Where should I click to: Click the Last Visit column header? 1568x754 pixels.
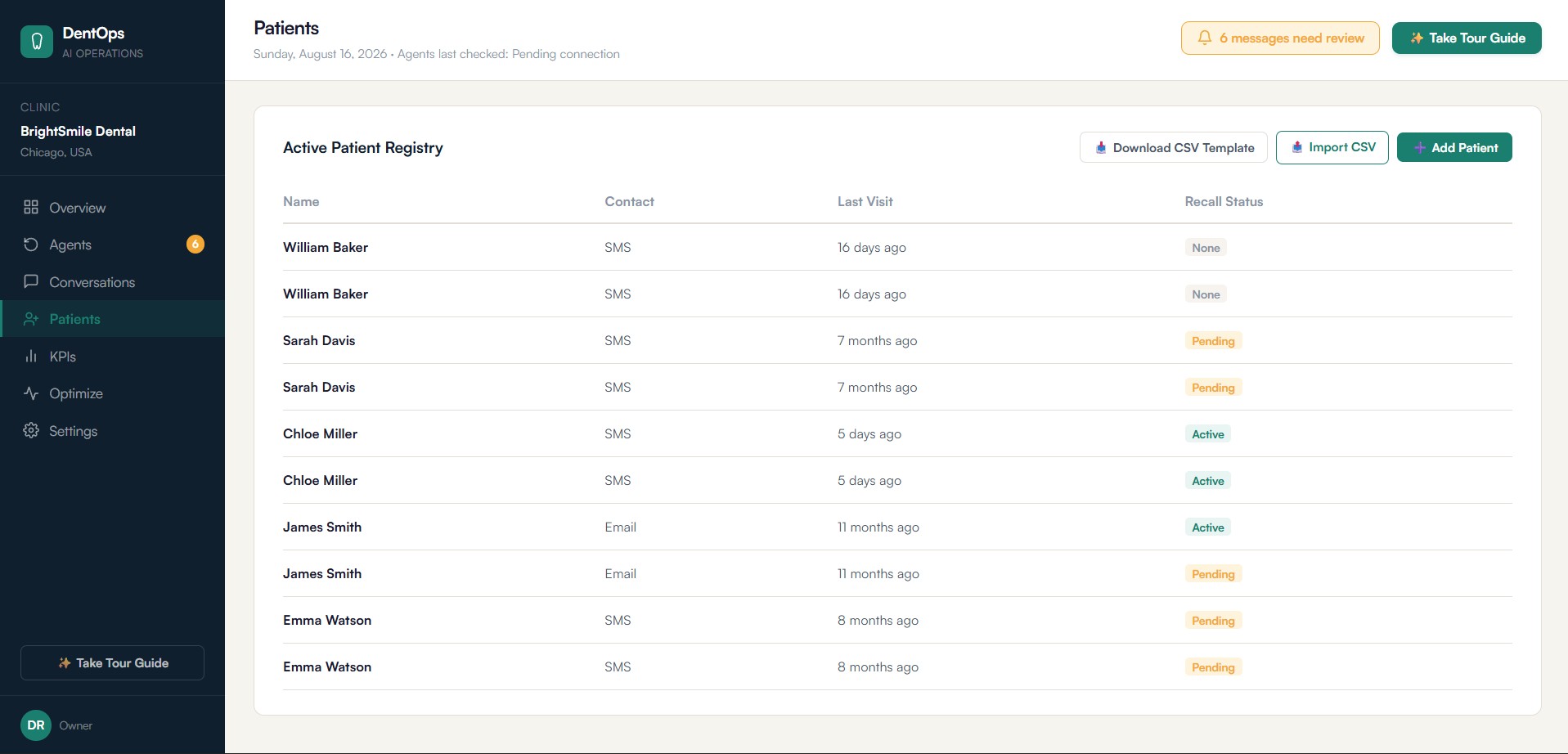pos(865,202)
